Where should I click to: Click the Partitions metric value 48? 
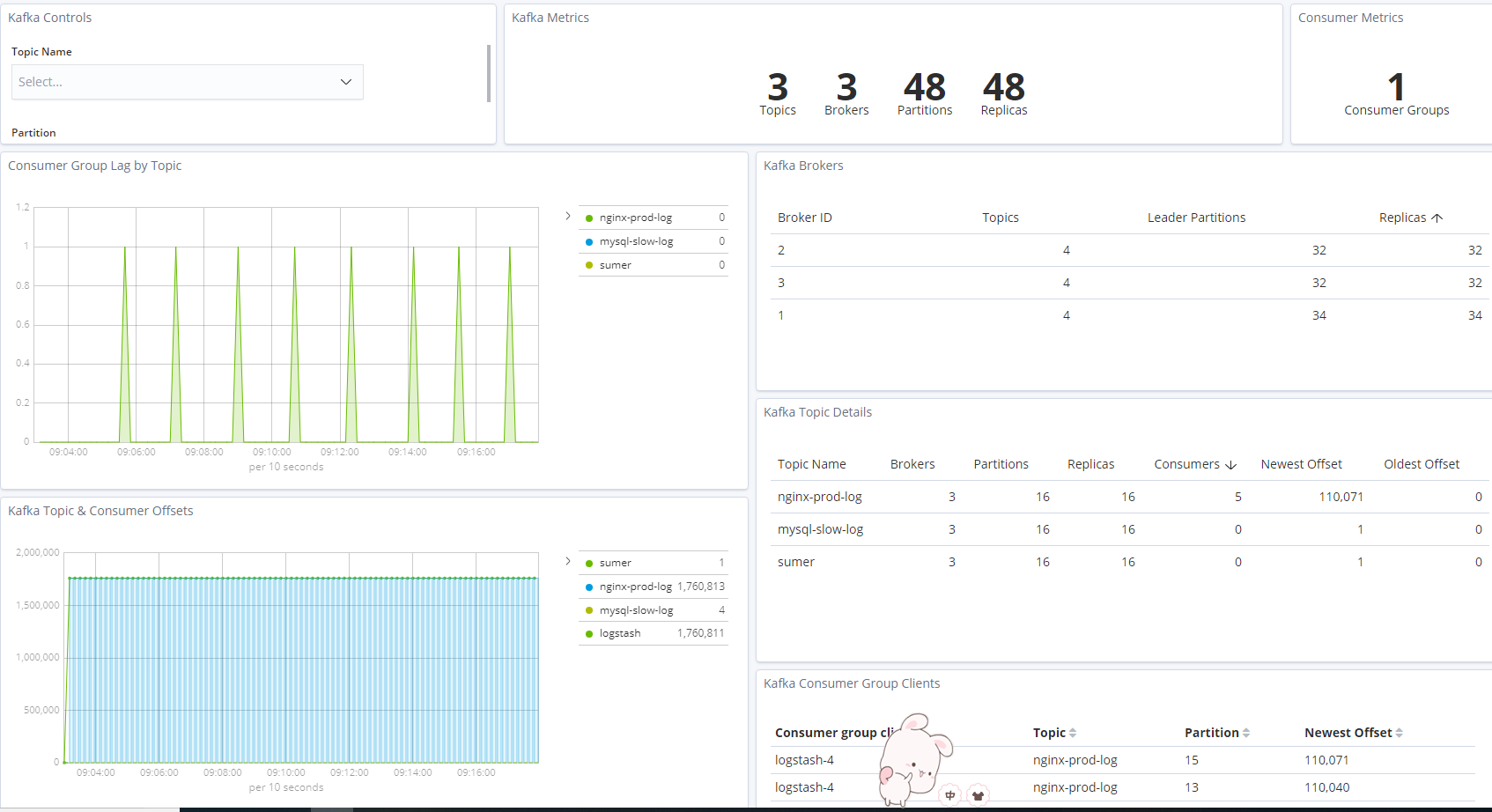tap(925, 87)
